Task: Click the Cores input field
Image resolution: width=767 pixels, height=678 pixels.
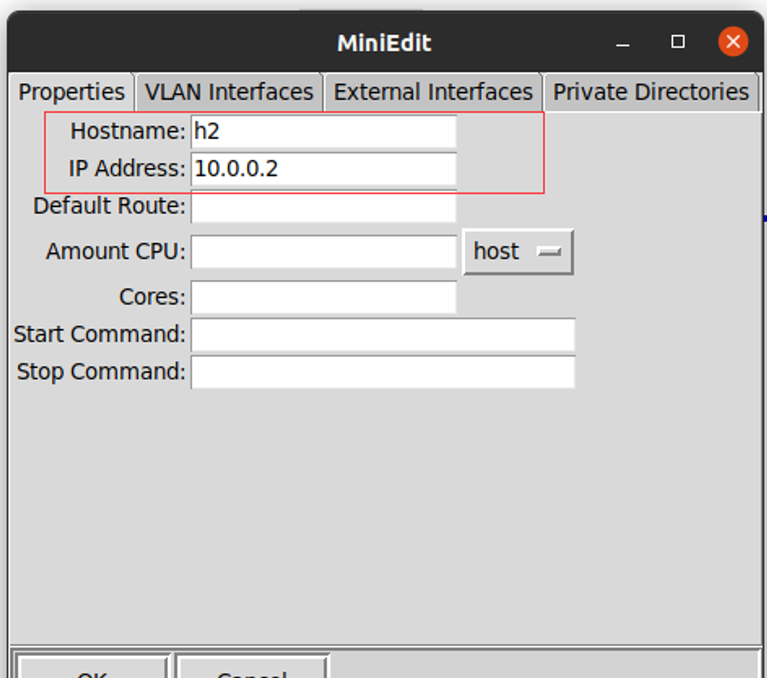Action: click(324, 297)
